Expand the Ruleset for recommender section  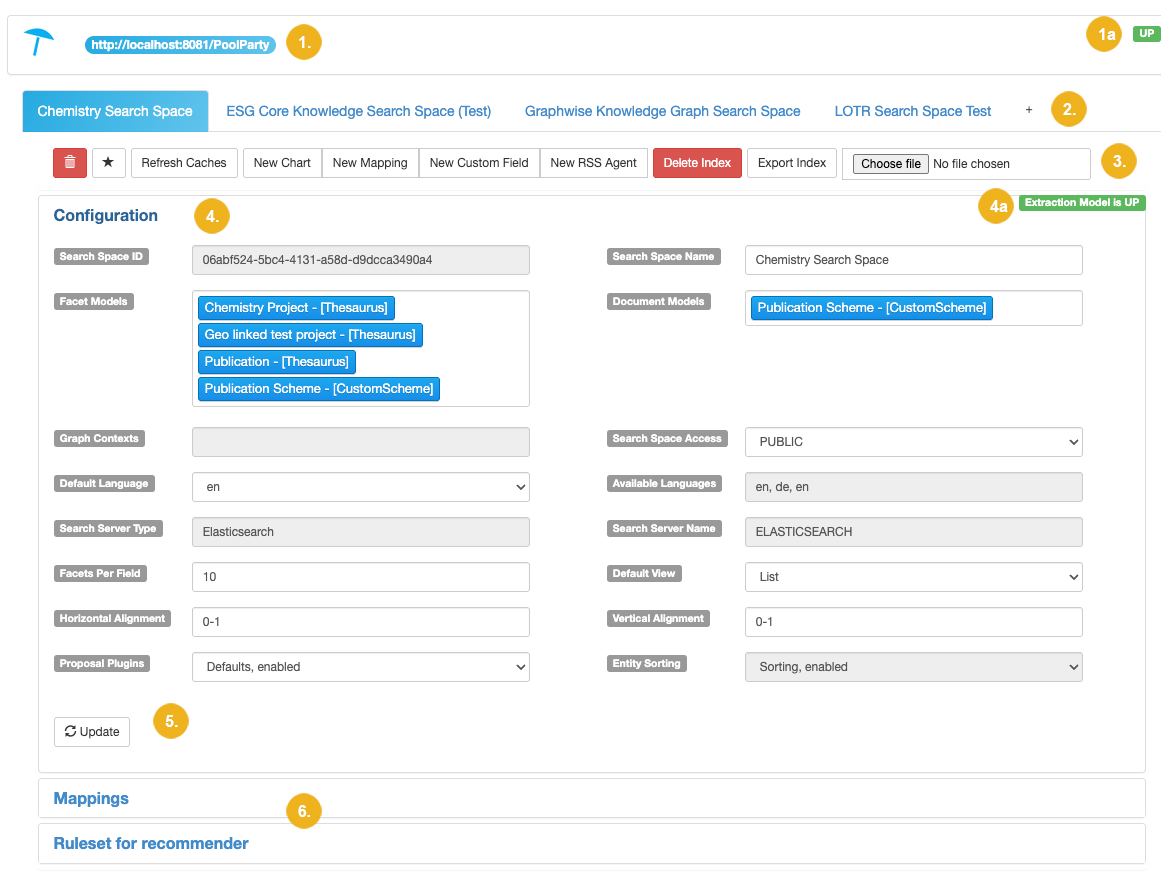tap(151, 843)
